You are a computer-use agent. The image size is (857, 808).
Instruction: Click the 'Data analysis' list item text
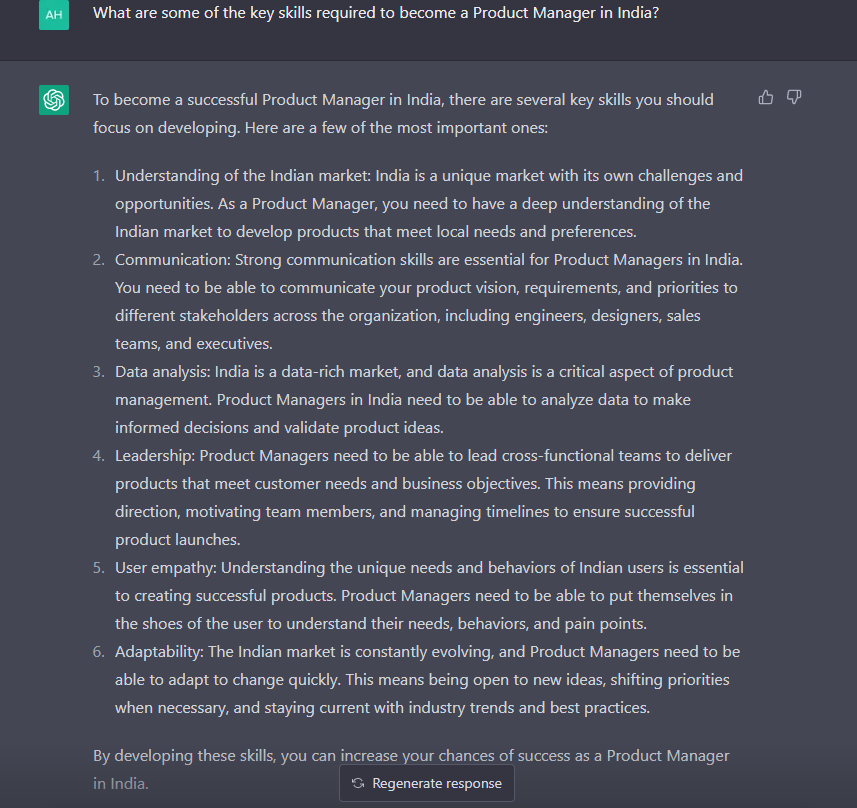(x=424, y=400)
